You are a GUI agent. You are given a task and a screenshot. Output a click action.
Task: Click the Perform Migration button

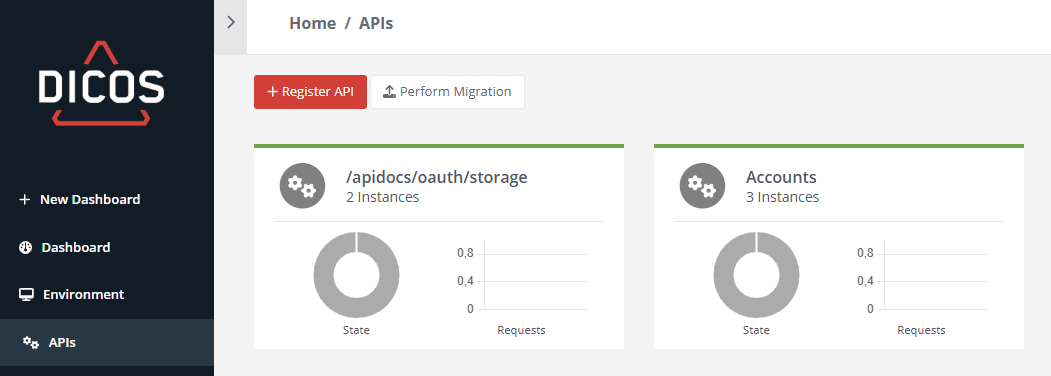coord(447,92)
